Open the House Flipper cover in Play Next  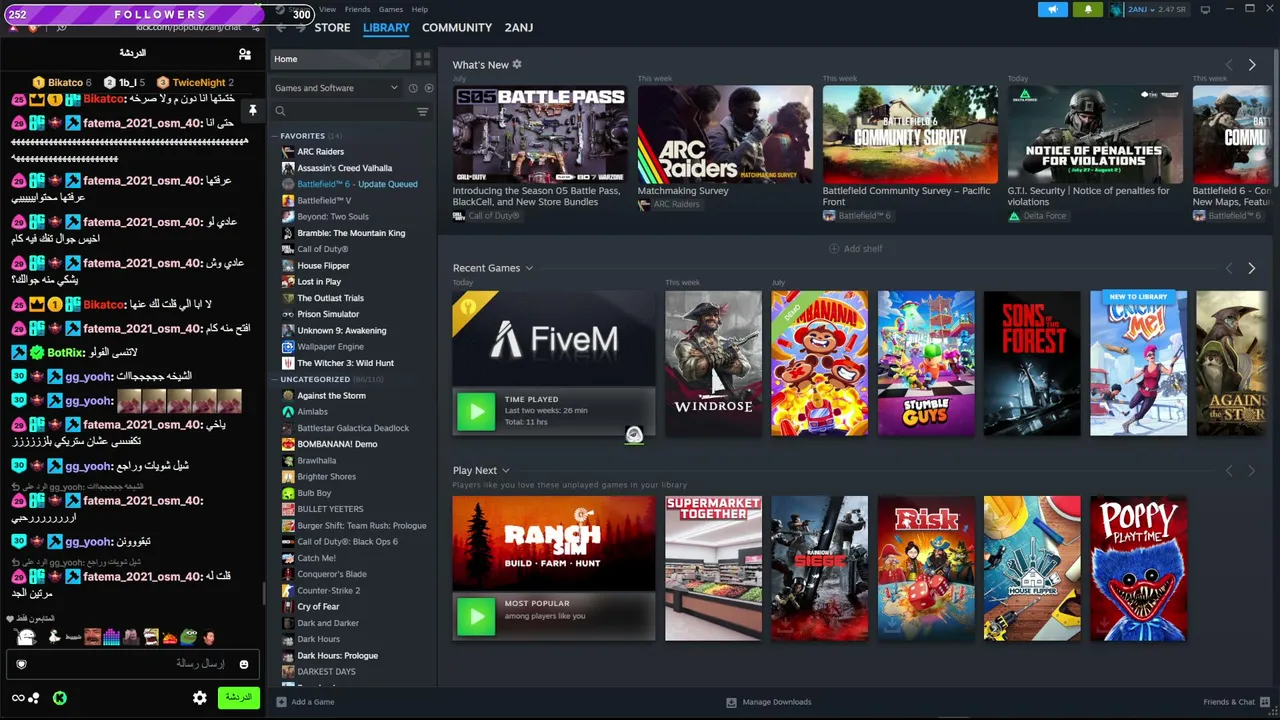[1032, 568]
